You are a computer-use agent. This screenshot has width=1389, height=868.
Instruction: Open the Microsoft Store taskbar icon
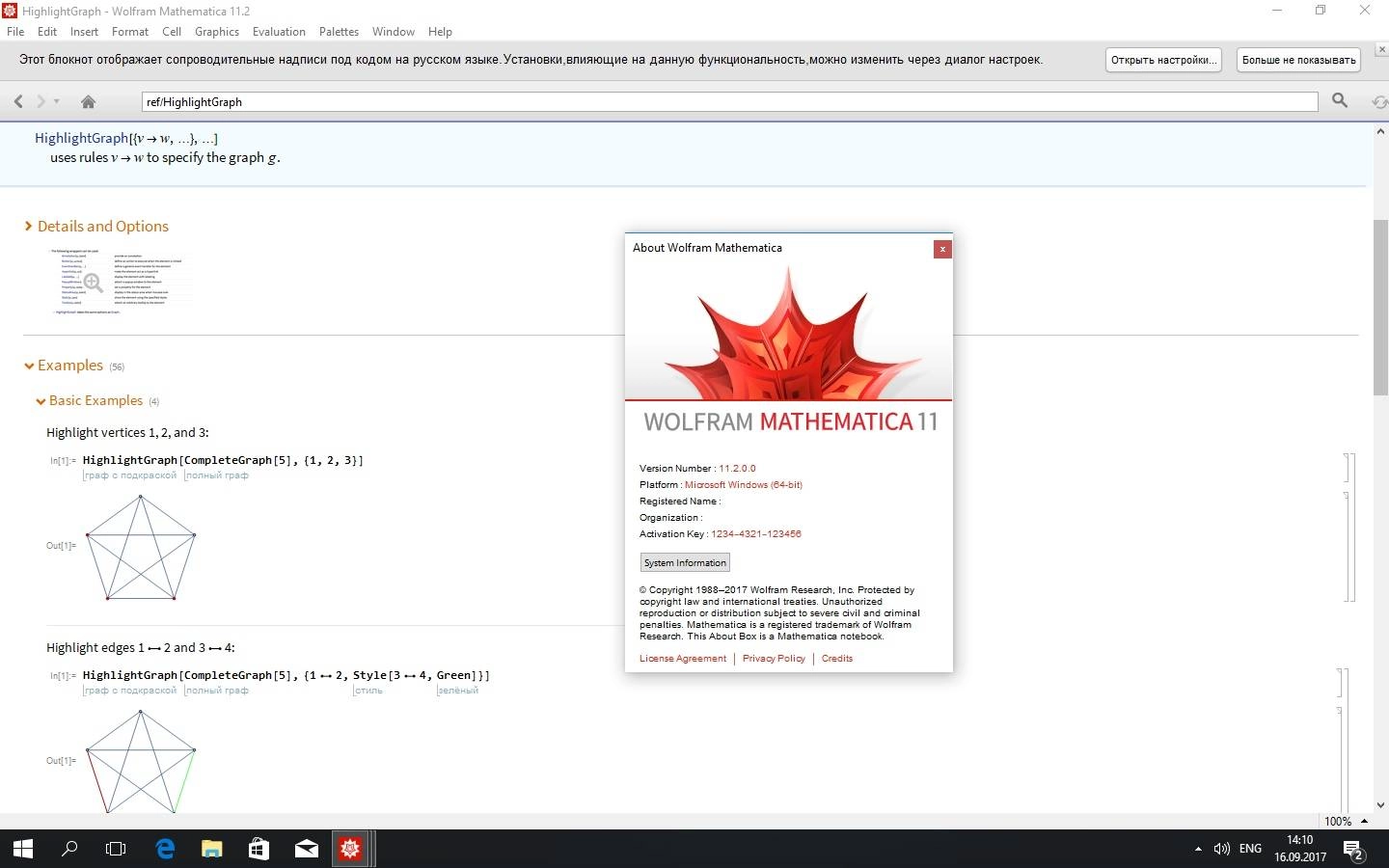tap(259, 849)
